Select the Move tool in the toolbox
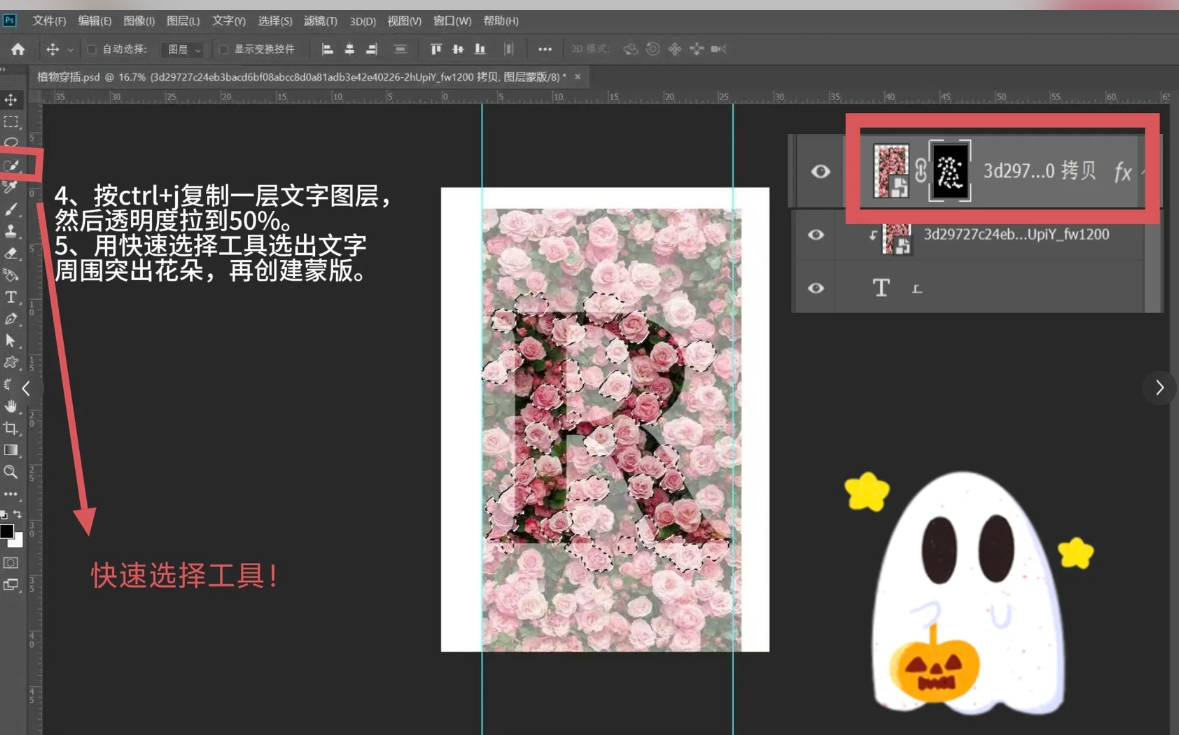The image size is (1179, 735). [11, 100]
